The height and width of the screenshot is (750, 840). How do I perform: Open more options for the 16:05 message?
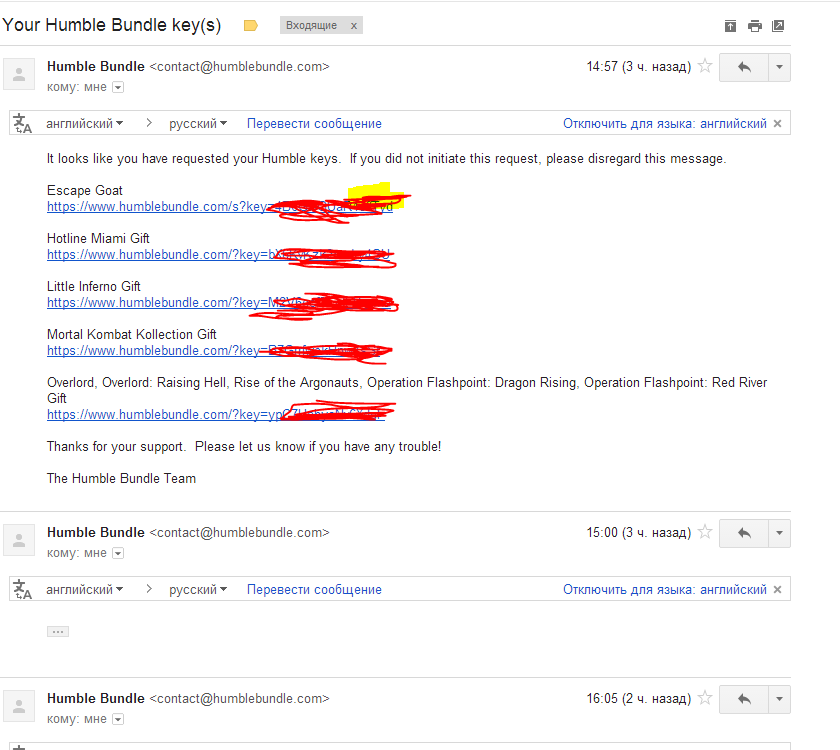point(779,699)
